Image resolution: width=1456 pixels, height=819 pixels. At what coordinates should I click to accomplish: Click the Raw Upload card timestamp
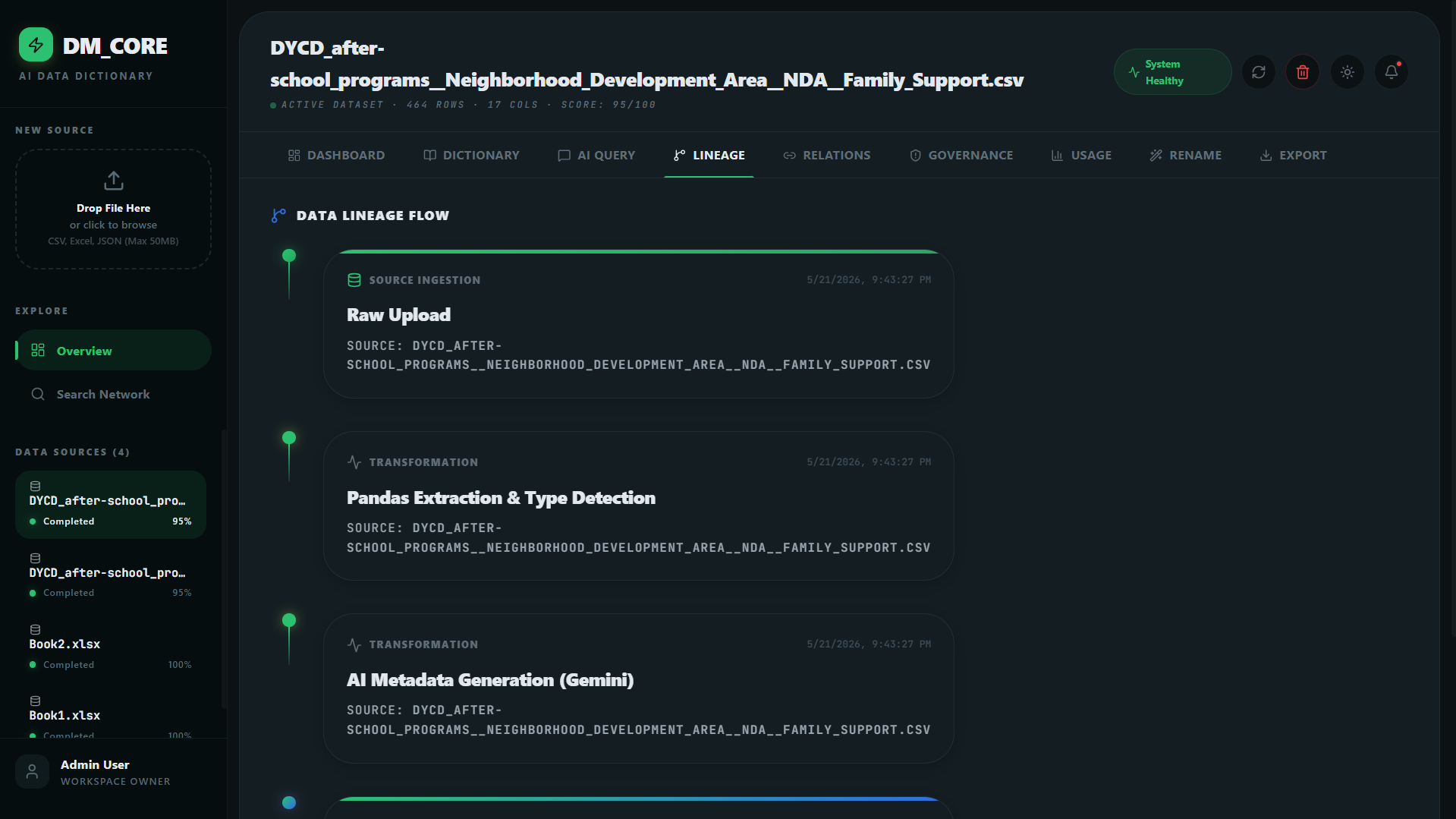pos(869,280)
